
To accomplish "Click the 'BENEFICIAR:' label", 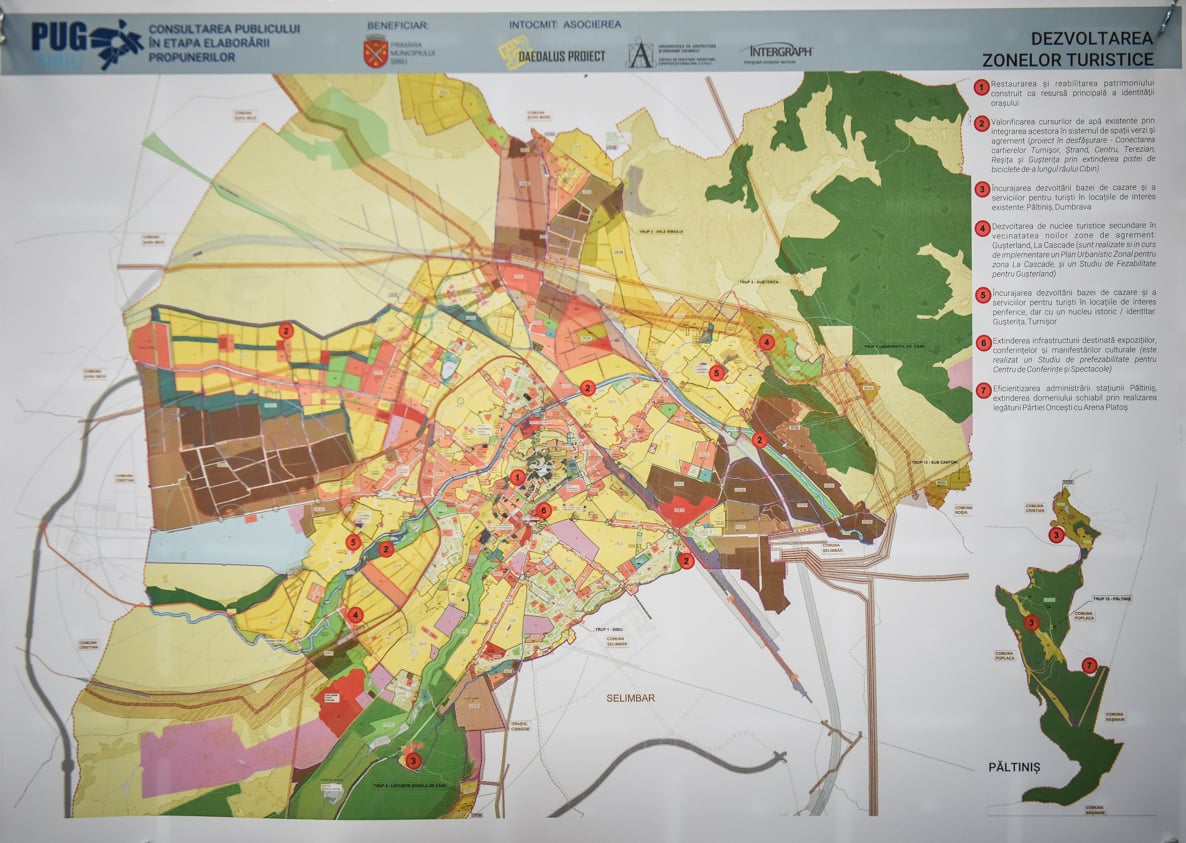I will point(398,26).
